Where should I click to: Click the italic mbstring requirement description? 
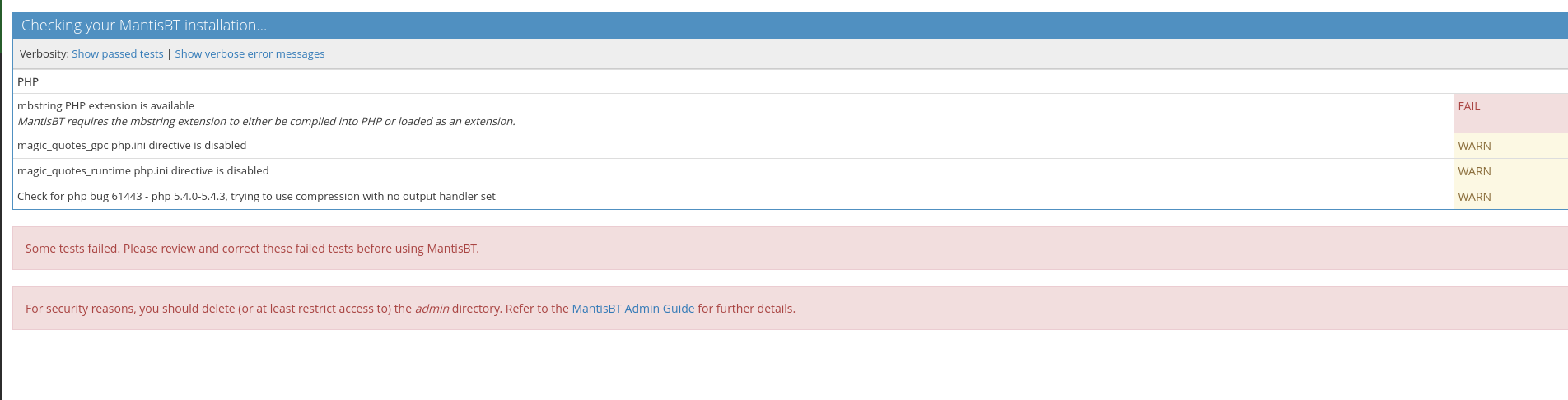(x=267, y=122)
